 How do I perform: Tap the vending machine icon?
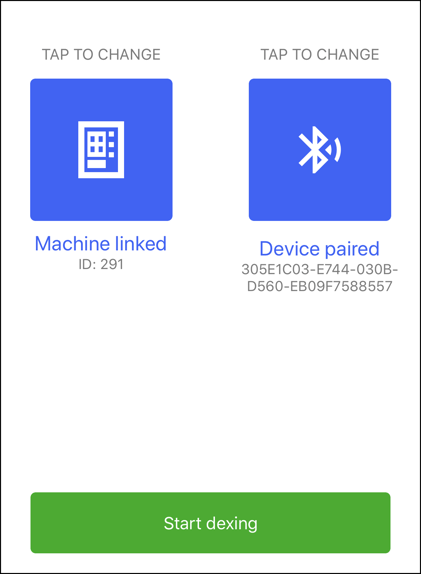click(101, 150)
